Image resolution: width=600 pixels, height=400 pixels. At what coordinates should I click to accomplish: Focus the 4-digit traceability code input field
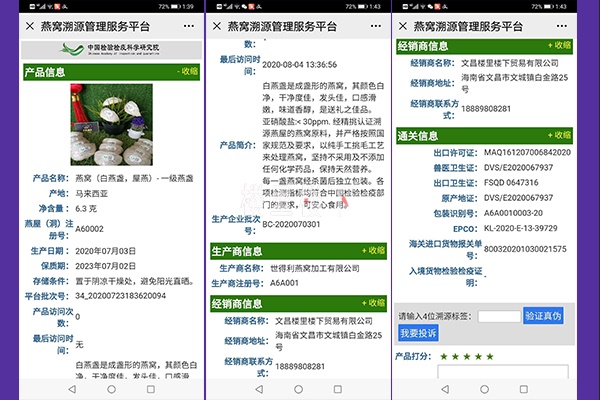pos(498,316)
